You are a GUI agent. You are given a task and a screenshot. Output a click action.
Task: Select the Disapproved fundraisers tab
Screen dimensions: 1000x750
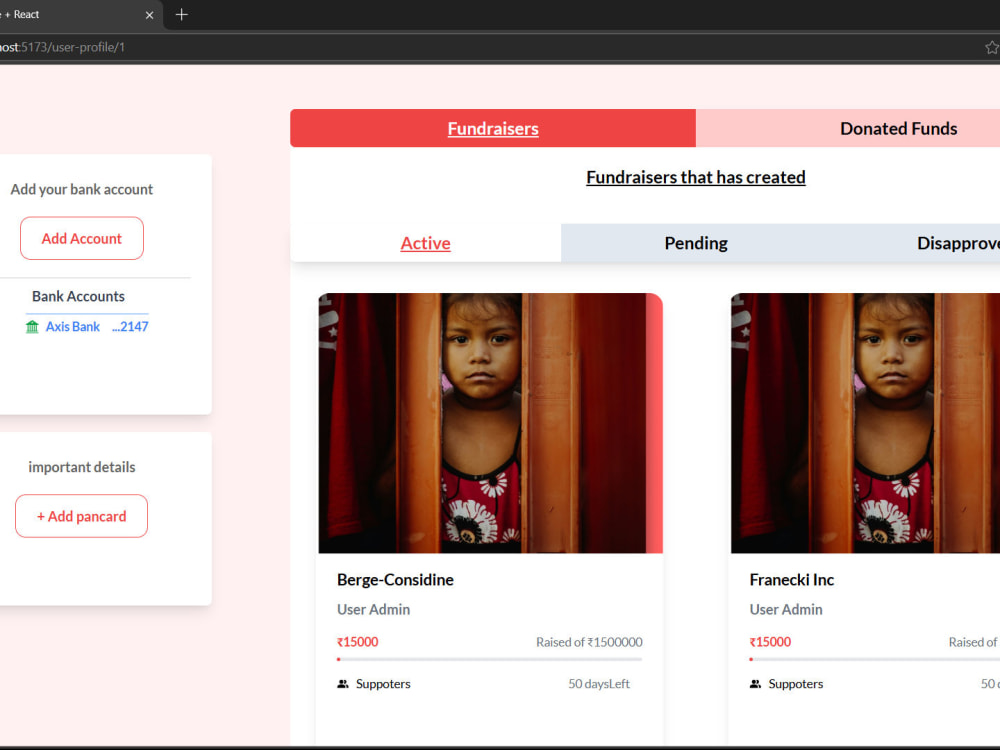(x=958, y=243)
